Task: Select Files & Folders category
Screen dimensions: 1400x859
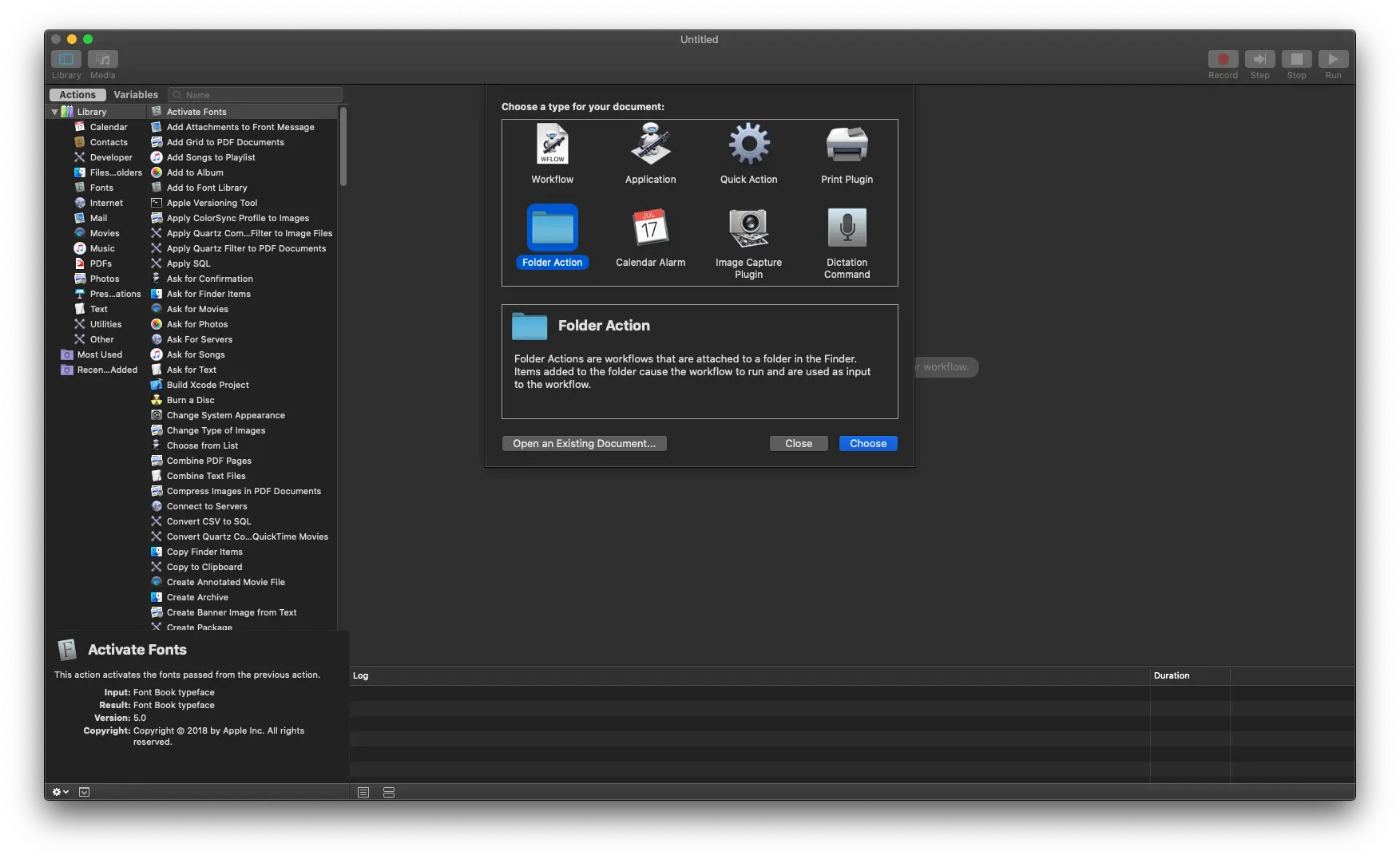Action: pos(109,172)
